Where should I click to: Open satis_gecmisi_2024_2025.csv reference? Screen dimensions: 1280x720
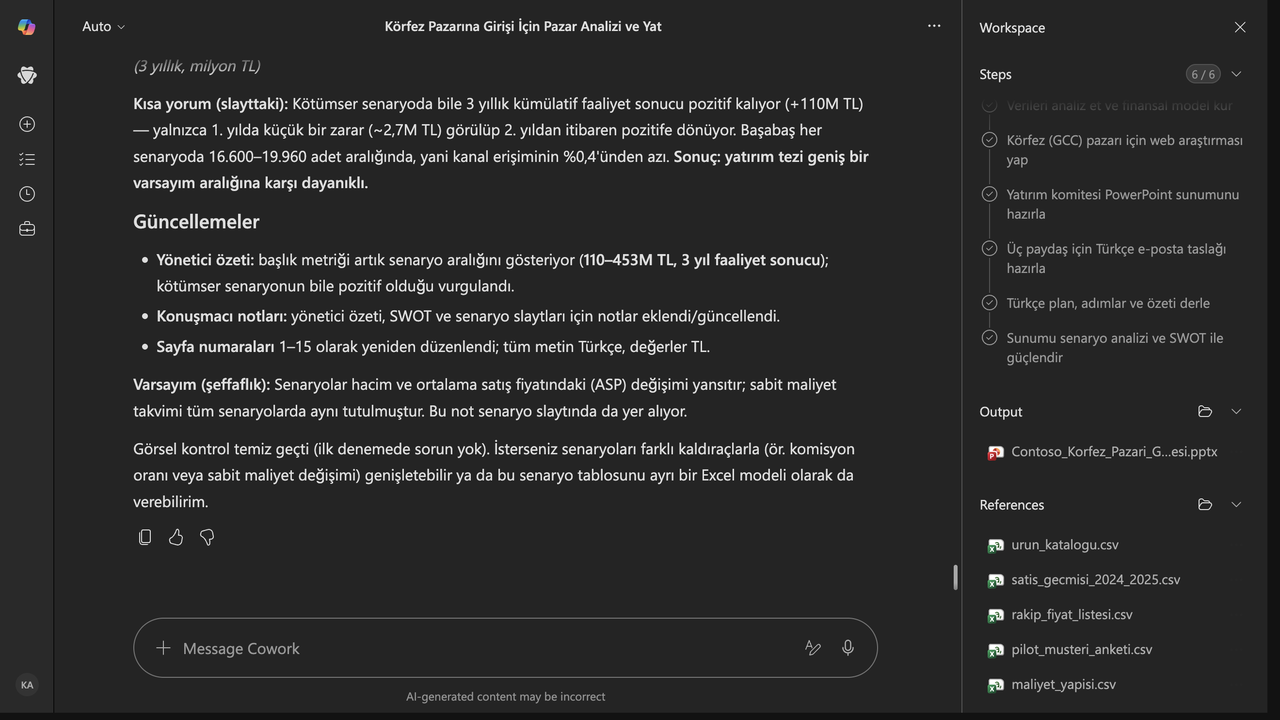(1096, 580)
